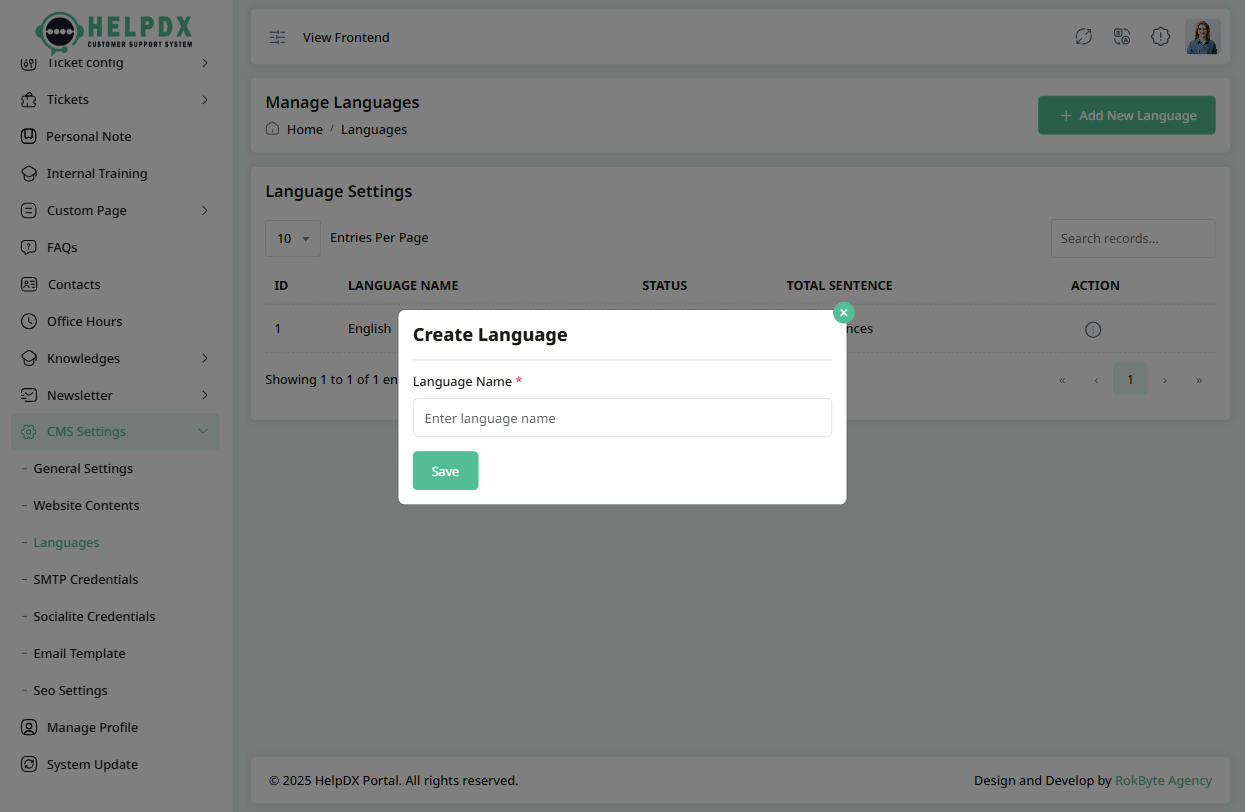
Task: Open the info action icon for English language
Action: tap(1092, 329)
